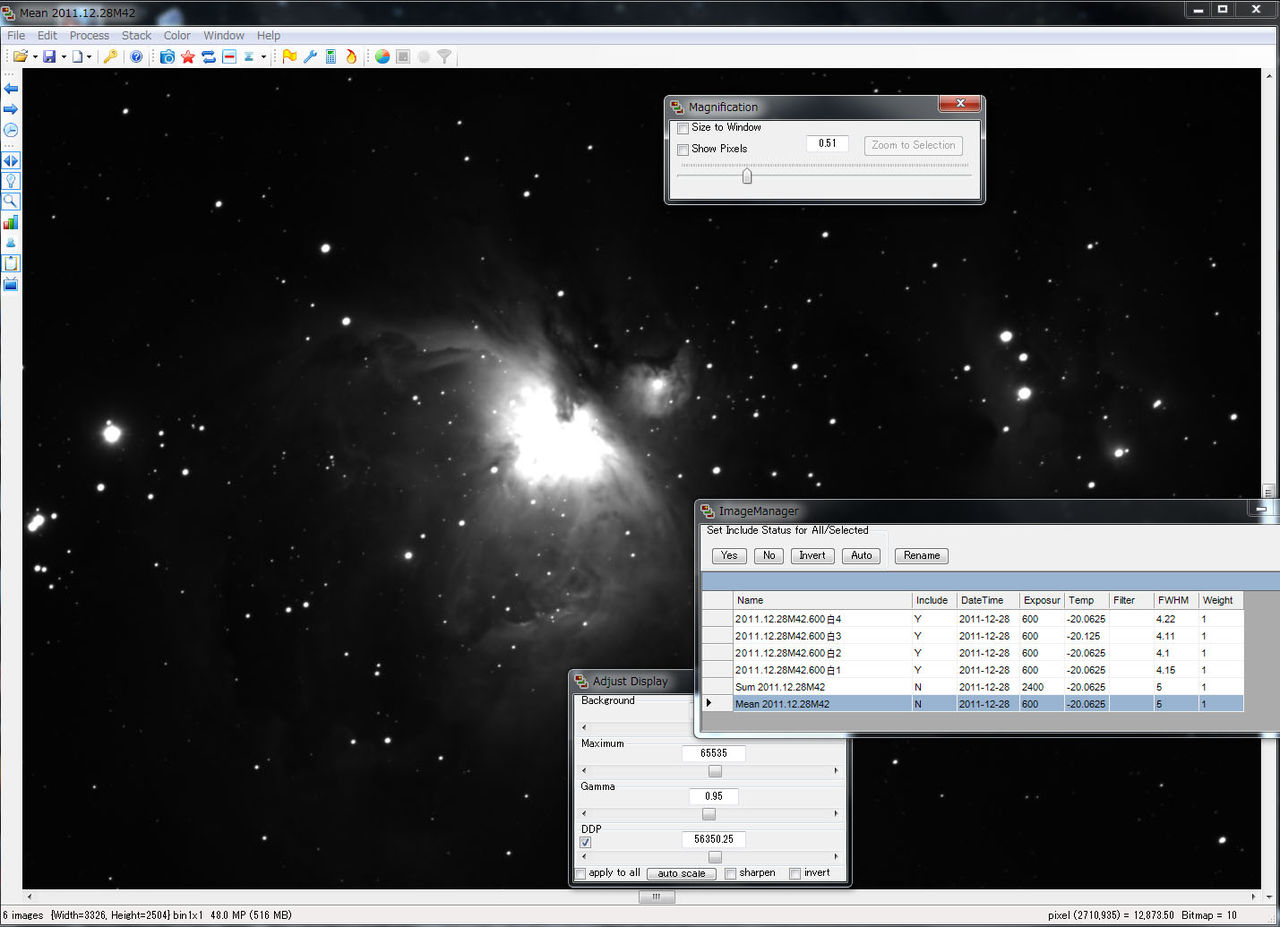Click the bar chart sidebar icon

(x=11, y=222)
